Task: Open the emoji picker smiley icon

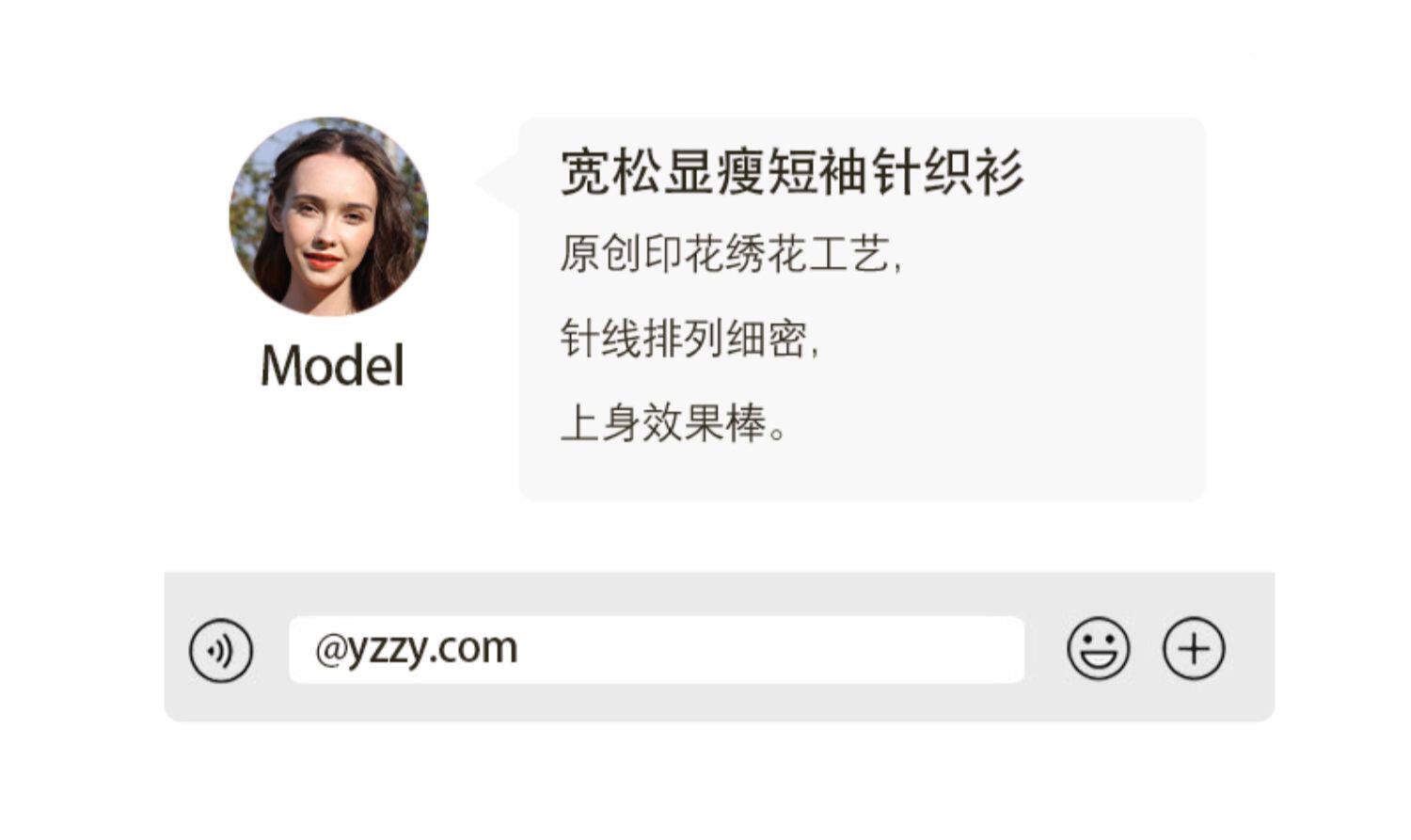Action: click(1098, 649)
